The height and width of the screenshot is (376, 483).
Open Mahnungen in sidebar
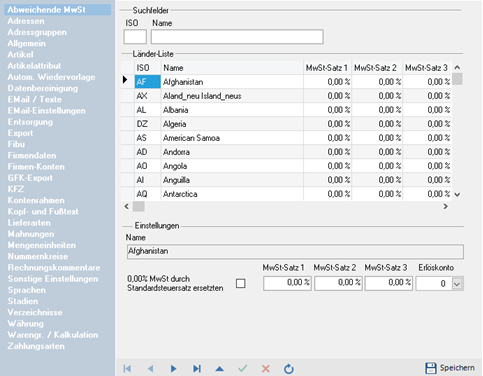(31, 234)
